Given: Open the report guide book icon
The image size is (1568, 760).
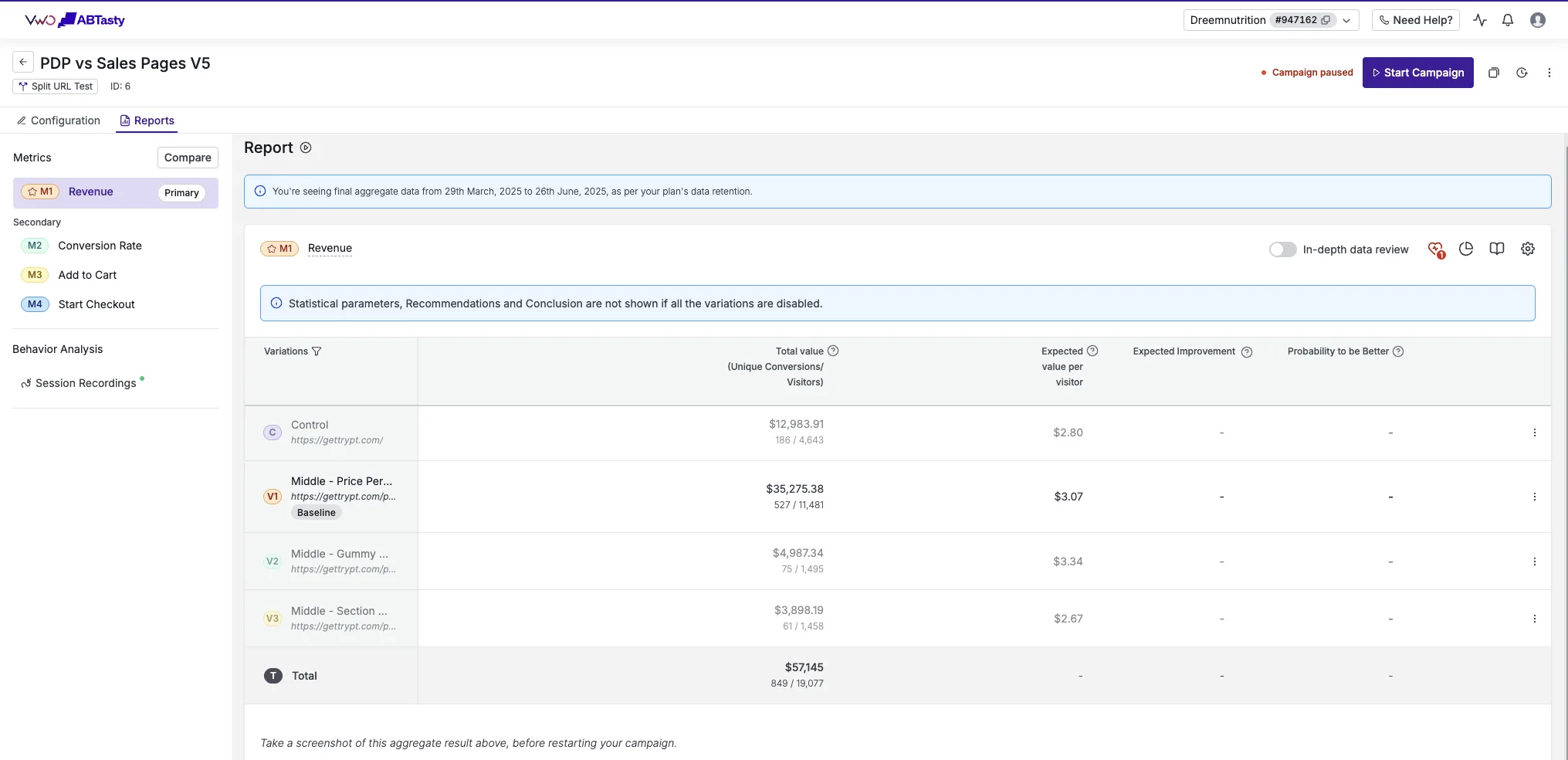Looking at the screenshot, I should [1497, 249].
